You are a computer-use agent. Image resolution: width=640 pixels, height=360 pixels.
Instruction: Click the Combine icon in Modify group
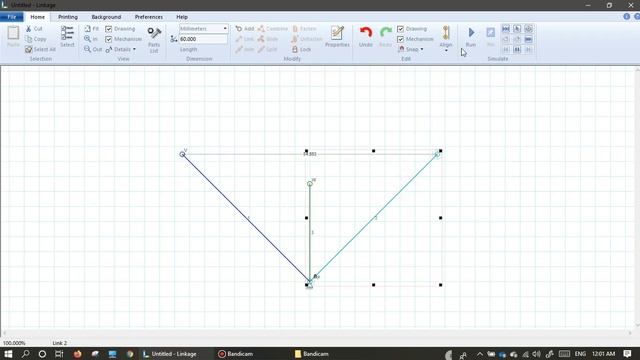261,29
